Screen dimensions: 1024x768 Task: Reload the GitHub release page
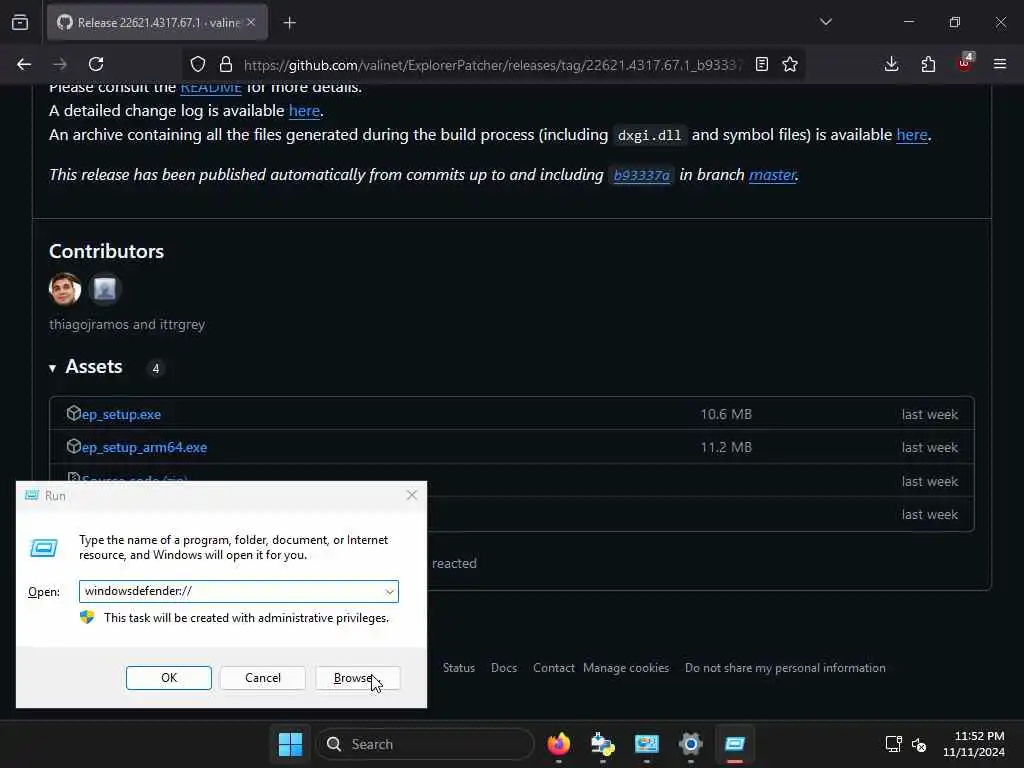point(96,64)
